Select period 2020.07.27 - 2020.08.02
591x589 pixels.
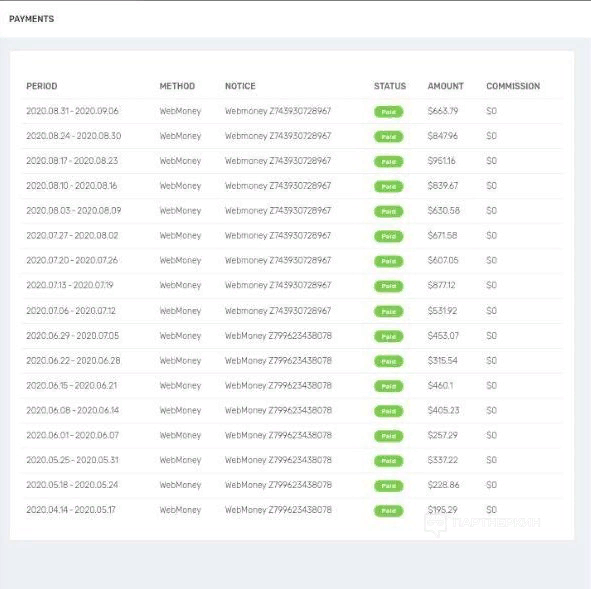click(x=72, y=235)
